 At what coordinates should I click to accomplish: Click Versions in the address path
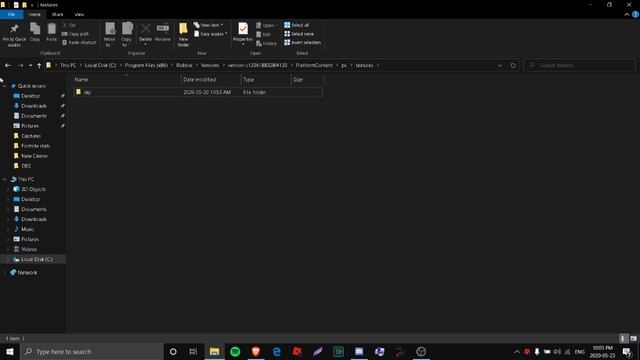coord(210,65)
